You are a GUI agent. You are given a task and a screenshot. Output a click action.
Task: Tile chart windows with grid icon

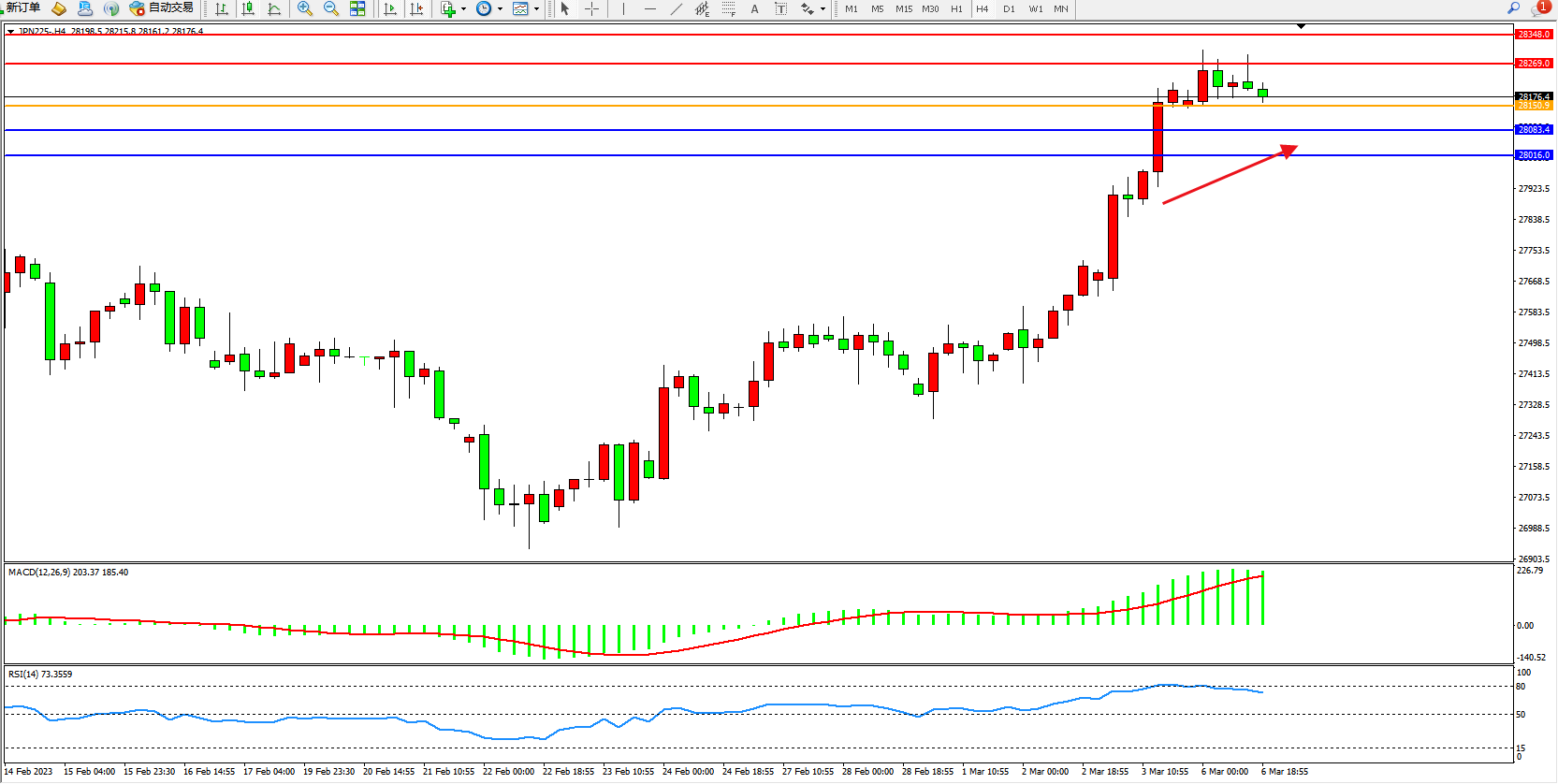click(x=357, y=8)
